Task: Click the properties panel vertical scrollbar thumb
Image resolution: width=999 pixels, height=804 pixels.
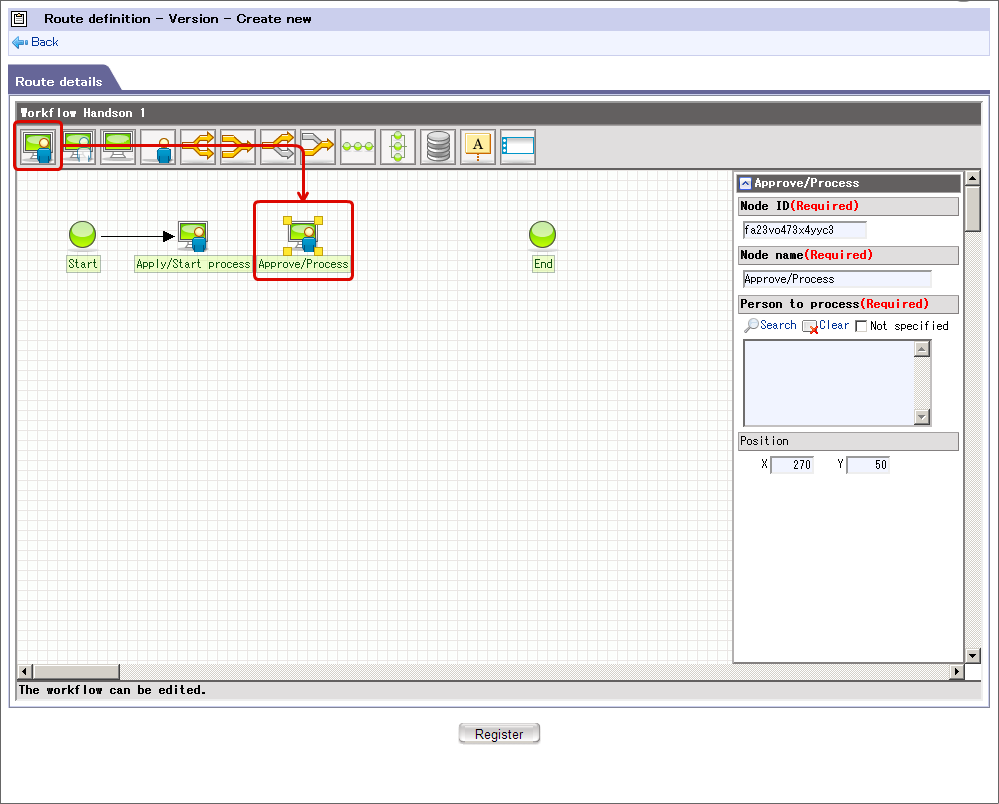Action: [x=972, y=208]
